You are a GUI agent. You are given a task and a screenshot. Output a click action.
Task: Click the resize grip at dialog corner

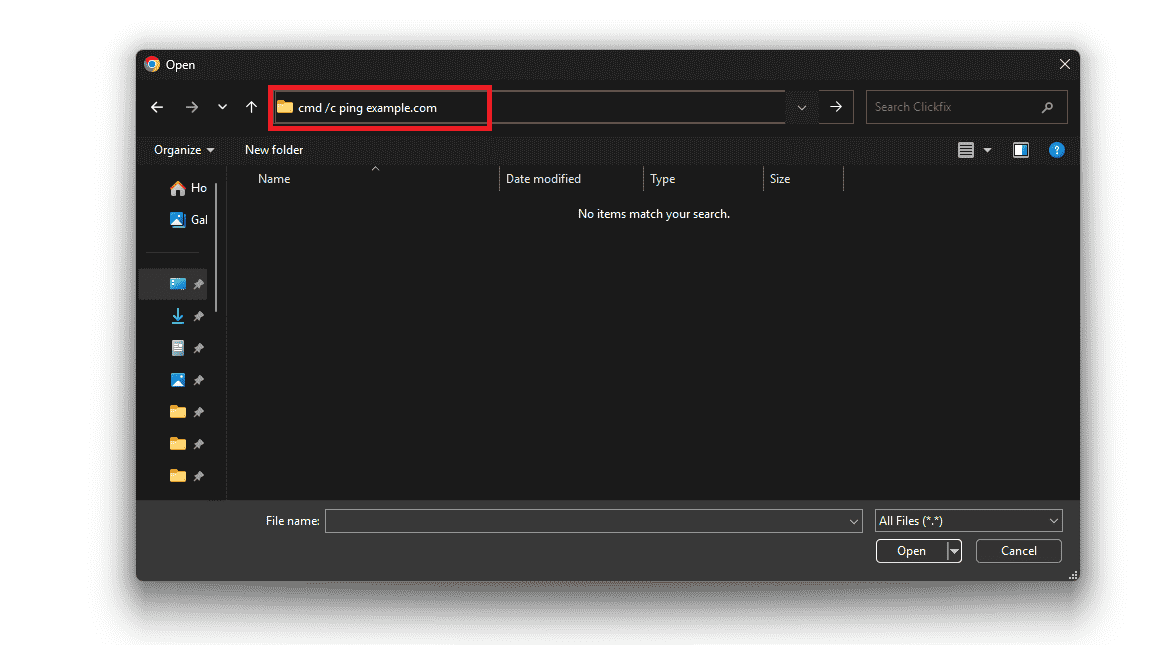pyautogui.click(x=1073, y=575)
